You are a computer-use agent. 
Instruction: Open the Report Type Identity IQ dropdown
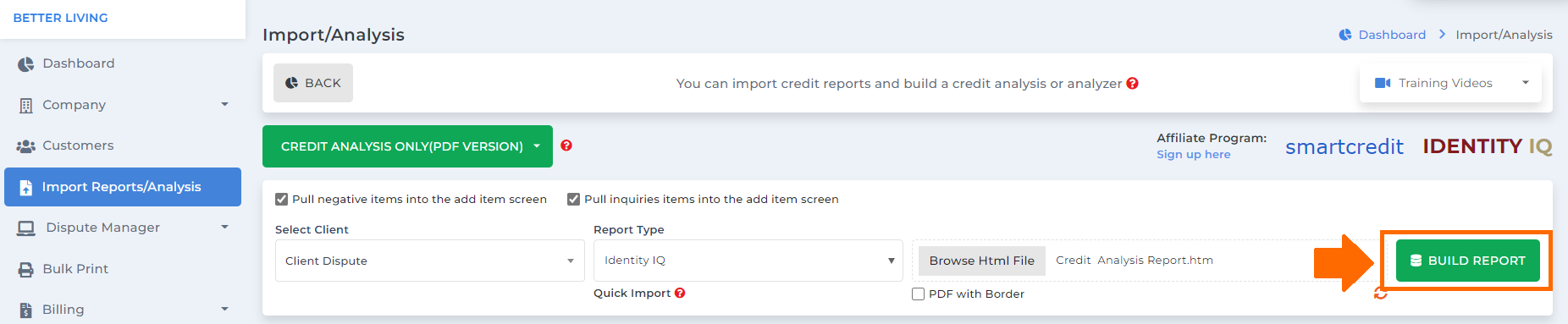(748, 261)
